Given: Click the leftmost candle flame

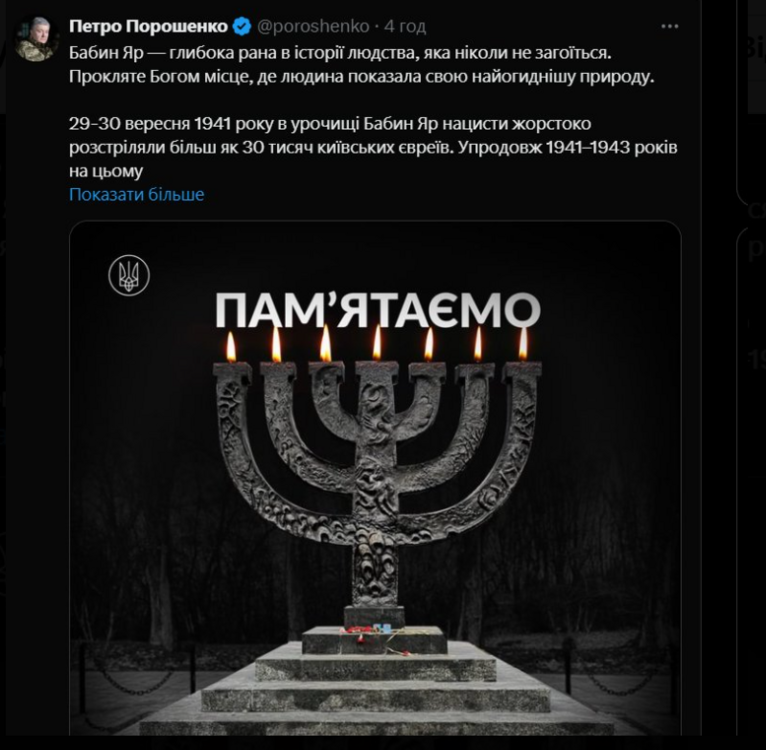Looking at the screenshot, I should pos(231,347).
